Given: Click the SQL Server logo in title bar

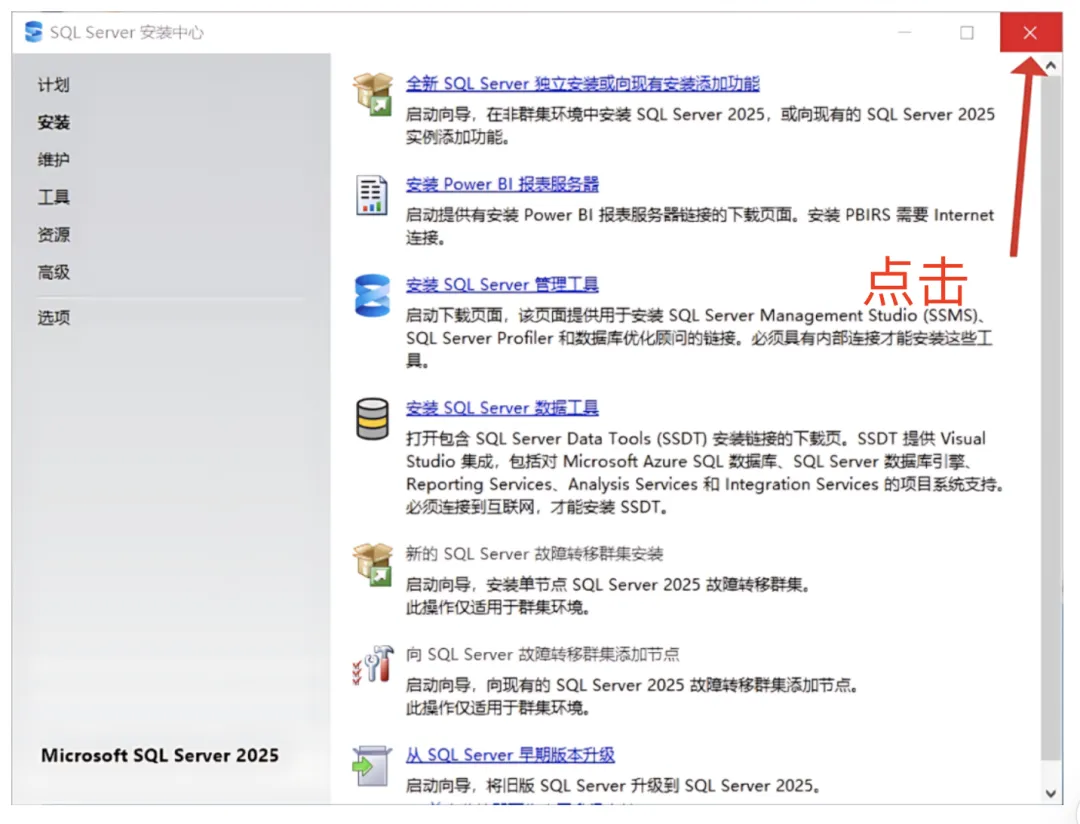Looking at the screenshot, I should pyautogui.click(x=33, y=32).
